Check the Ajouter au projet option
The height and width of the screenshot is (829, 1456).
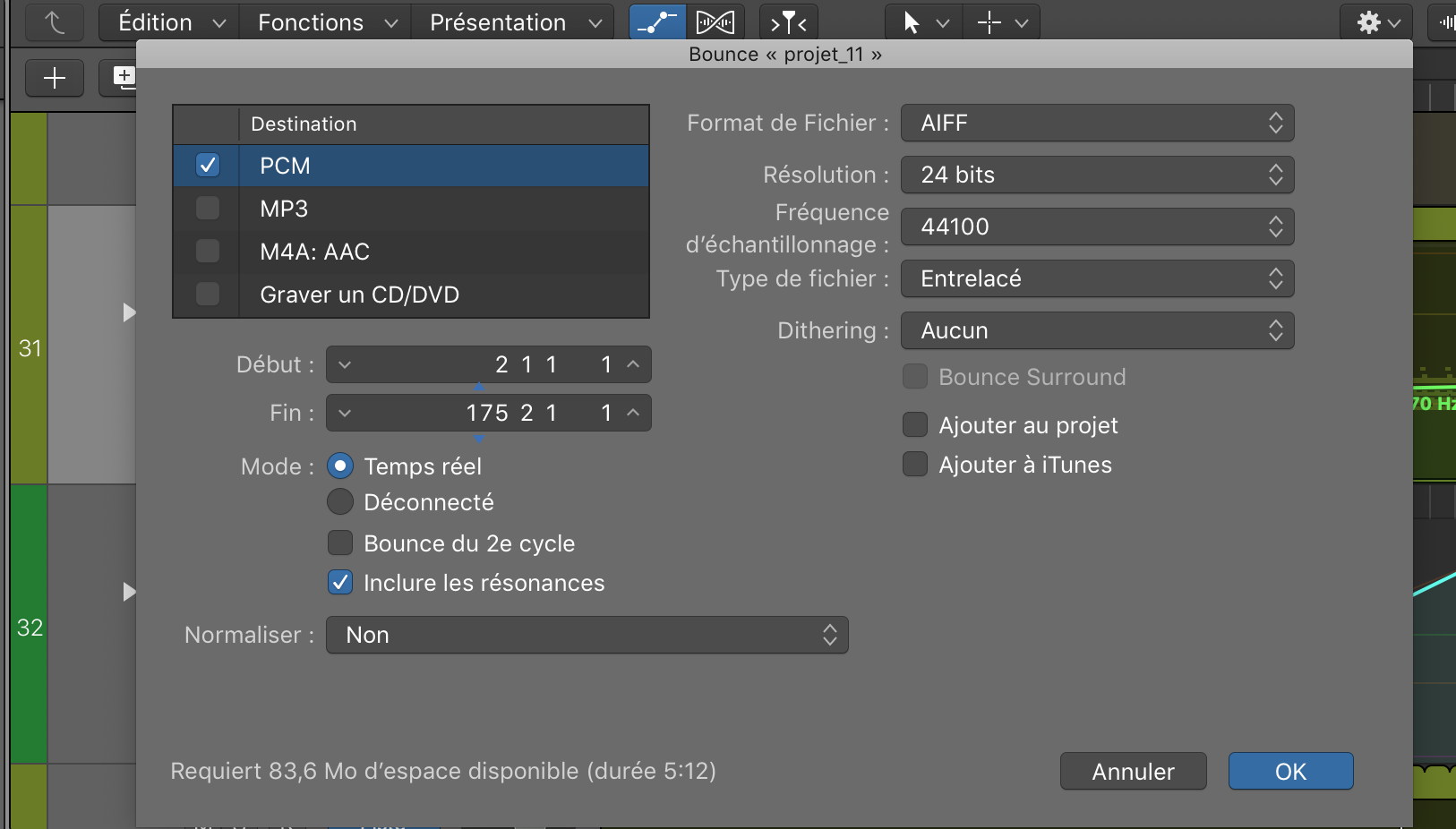[915, 425]
